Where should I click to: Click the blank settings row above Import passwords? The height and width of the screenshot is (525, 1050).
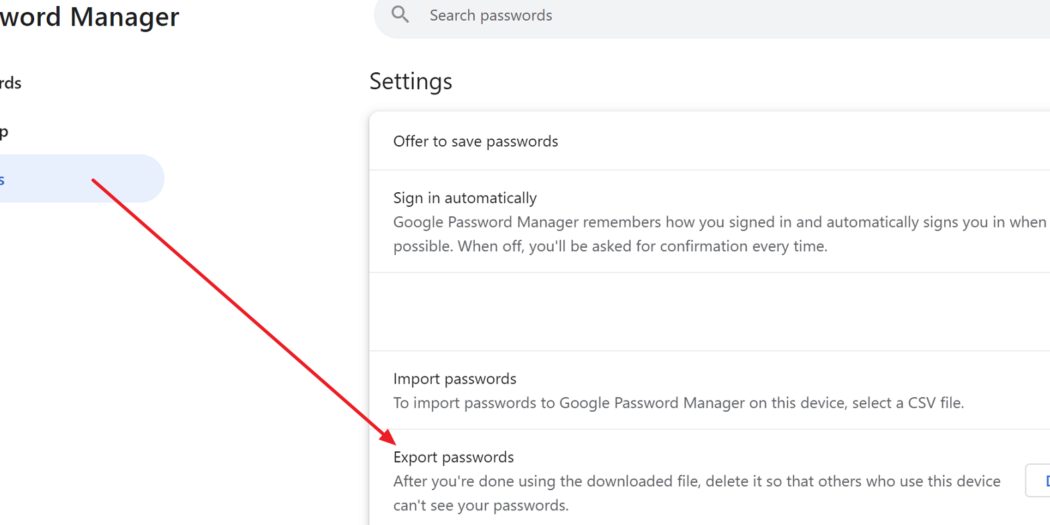(x=709, y=311)
